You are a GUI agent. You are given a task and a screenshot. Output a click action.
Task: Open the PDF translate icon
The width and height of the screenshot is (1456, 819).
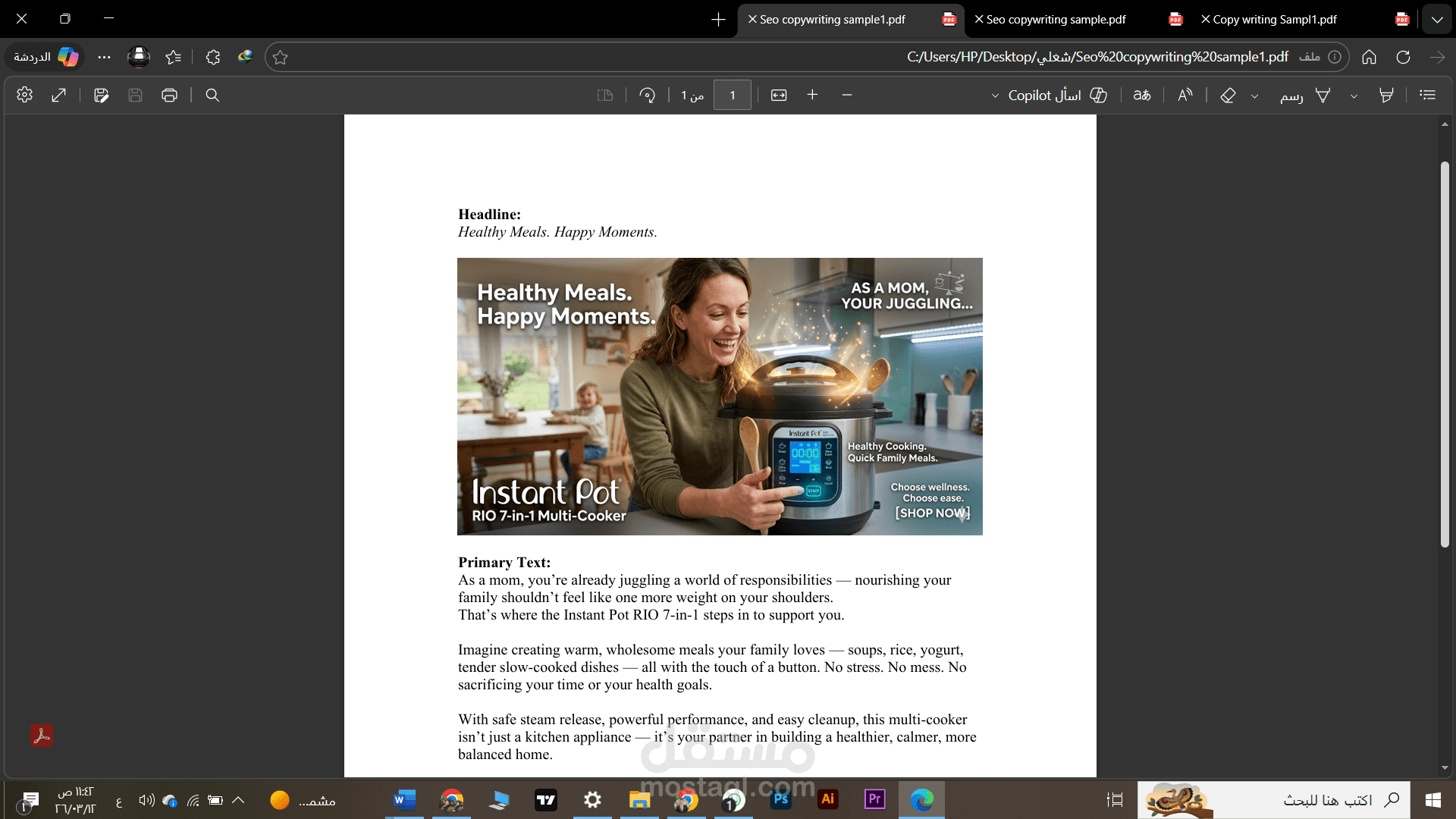pyautogui.click(x=1142, y=95)
